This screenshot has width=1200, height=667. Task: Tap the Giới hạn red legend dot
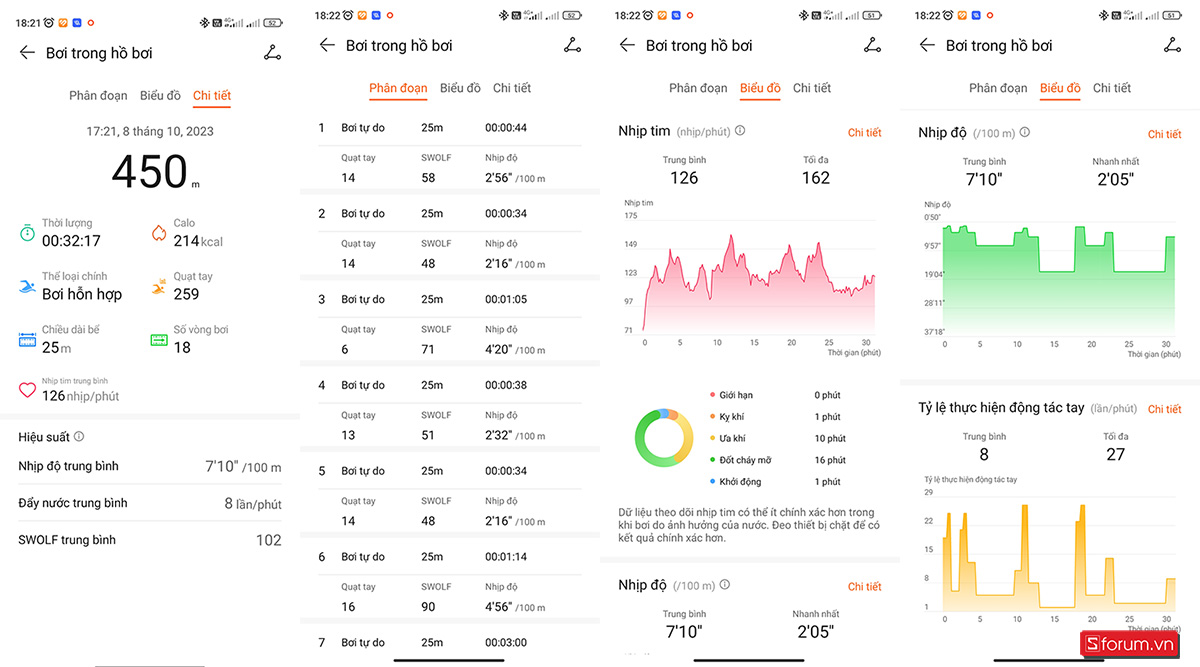(712, 395)
